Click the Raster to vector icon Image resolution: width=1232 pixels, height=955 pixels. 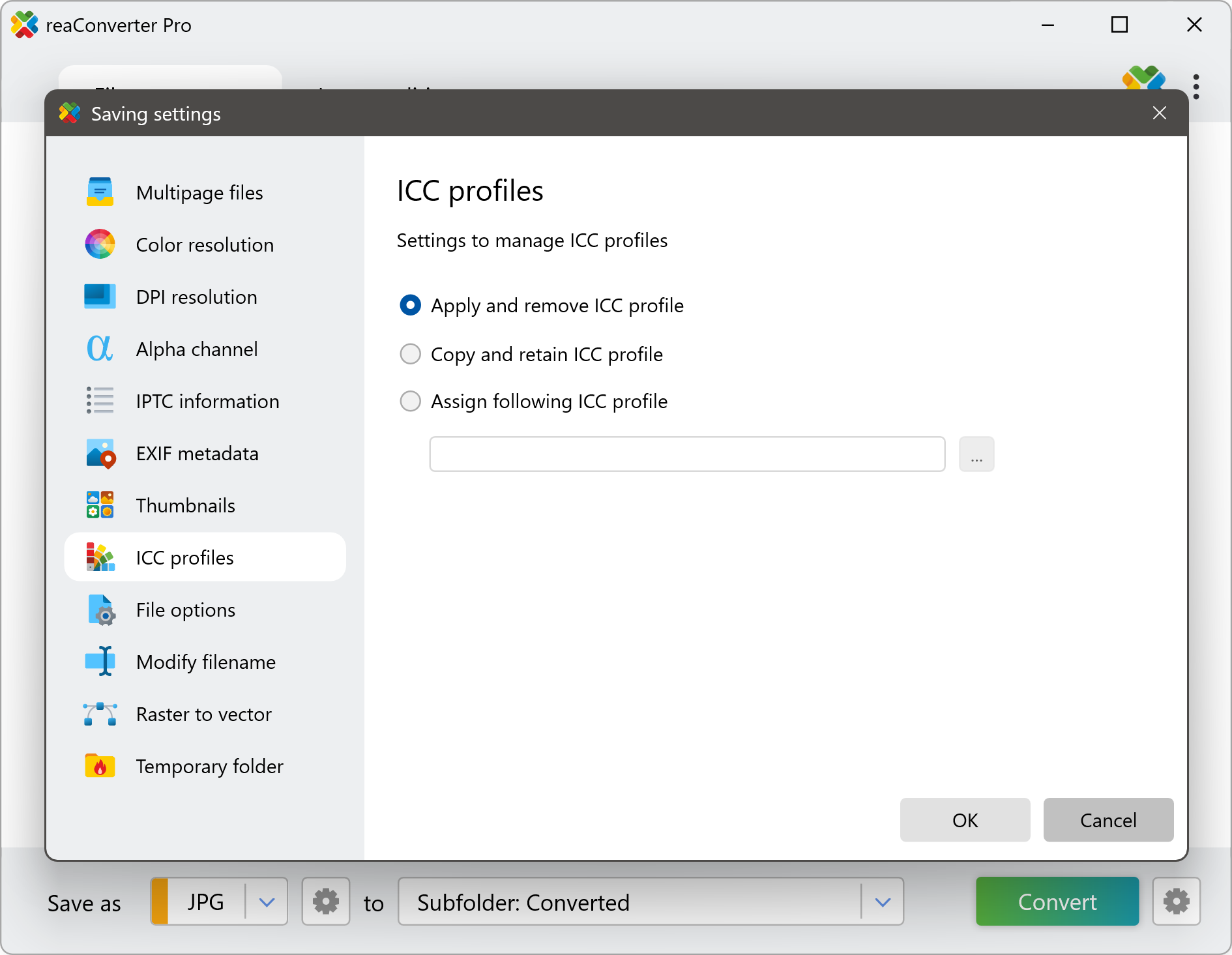[100, 714]
